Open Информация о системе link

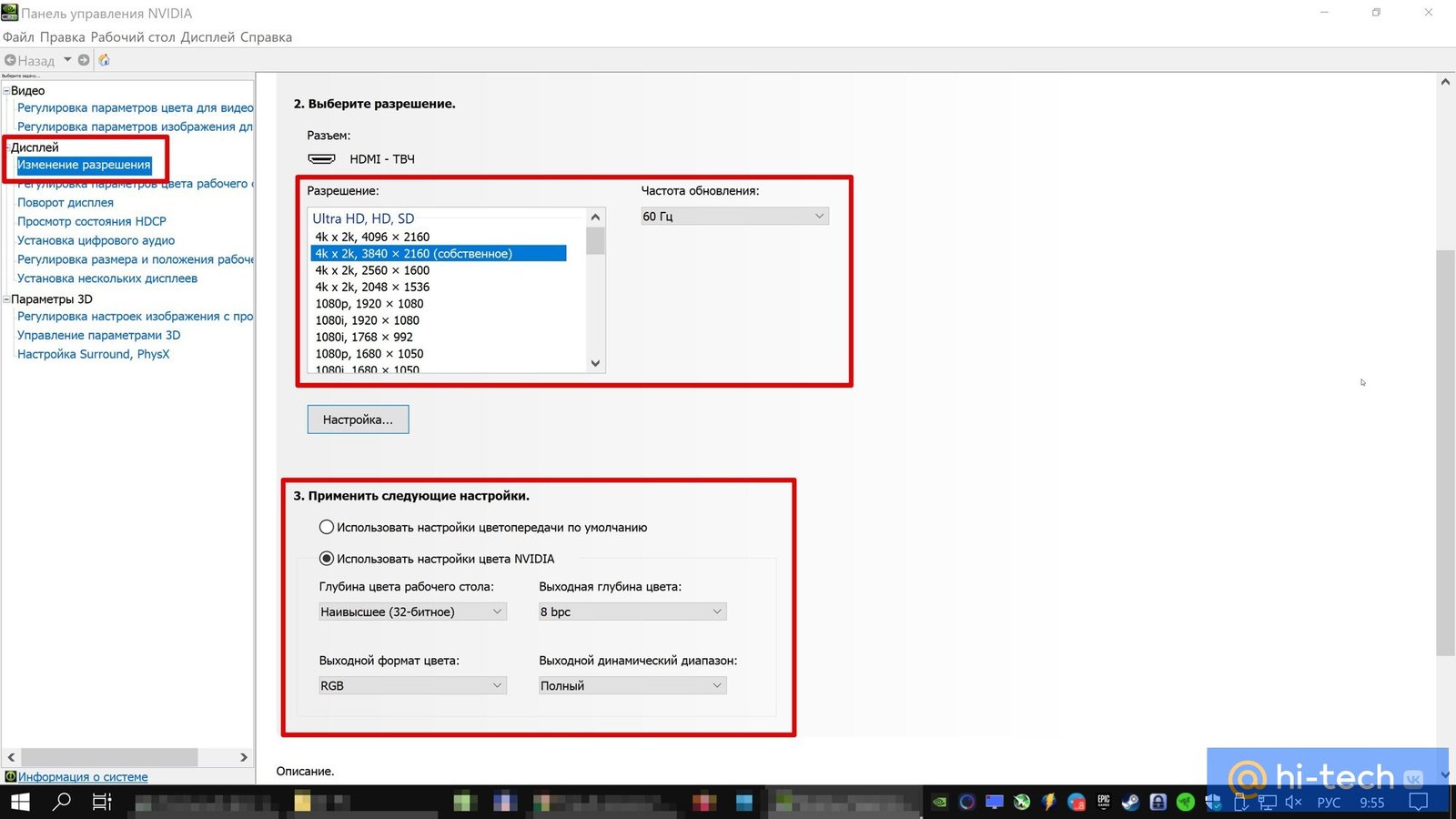[83, 776]
